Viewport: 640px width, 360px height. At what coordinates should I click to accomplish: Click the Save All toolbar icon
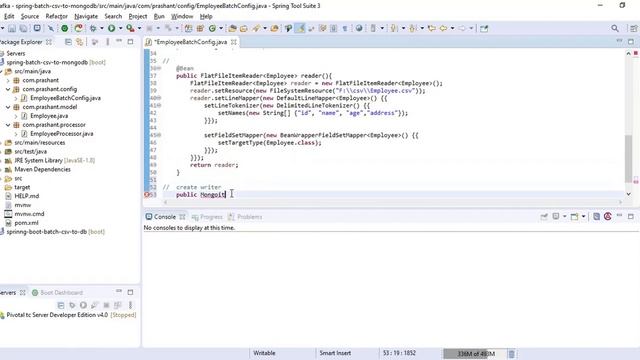[24, 29]
